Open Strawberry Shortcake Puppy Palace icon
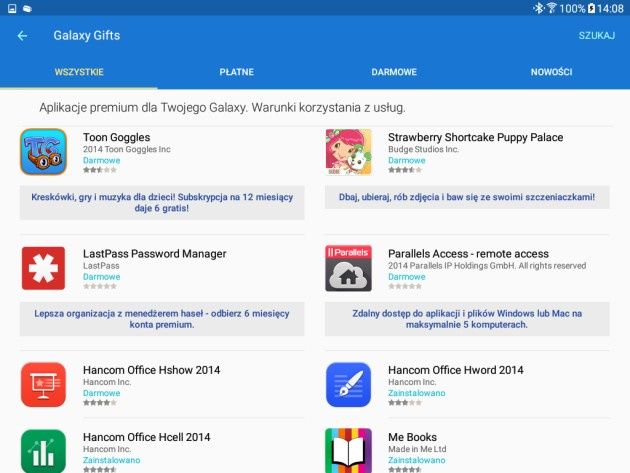The width and height of the screenshot is (630, 473). tap(348, 152)
